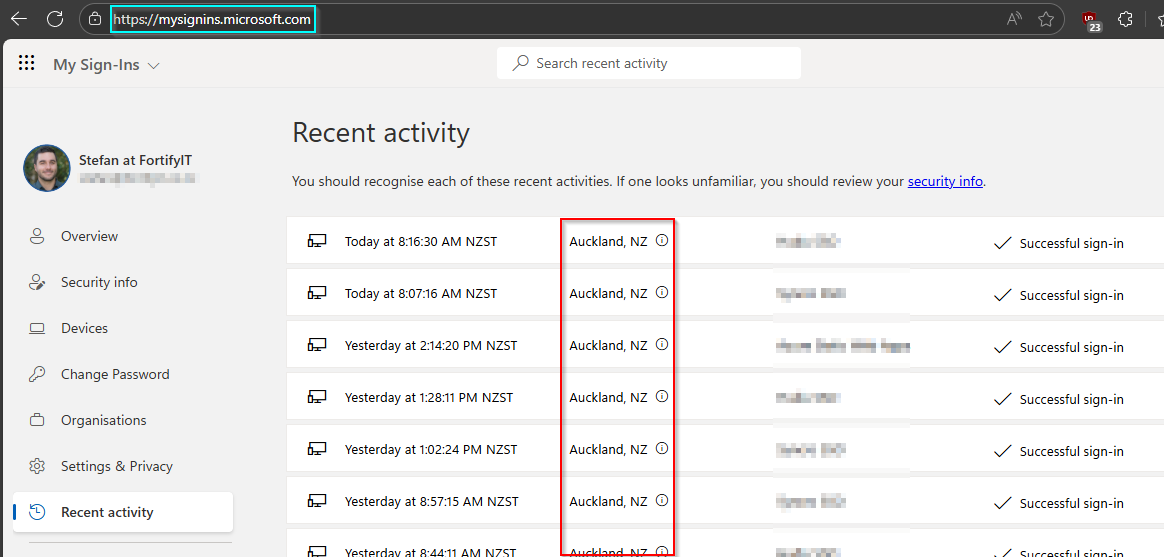Viewport: 1164px width, 557px height.
Task: Click the Recent activity page heading
Action: [381, 133]
